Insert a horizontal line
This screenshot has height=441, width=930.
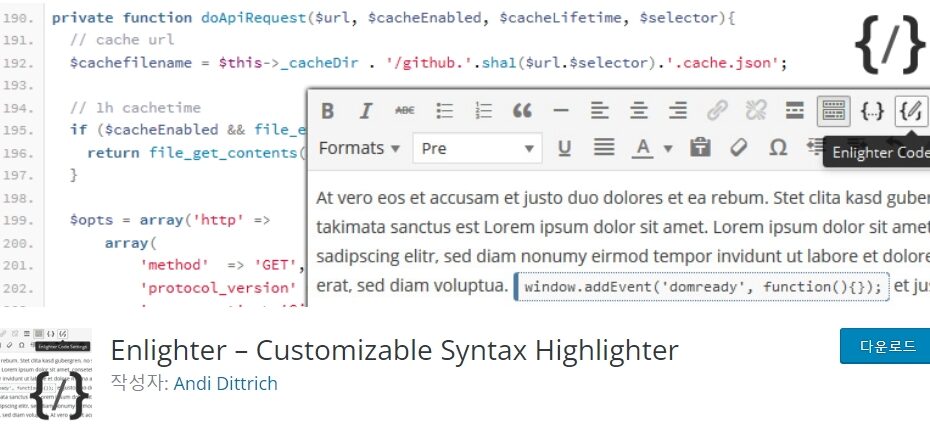coord(560,111)
